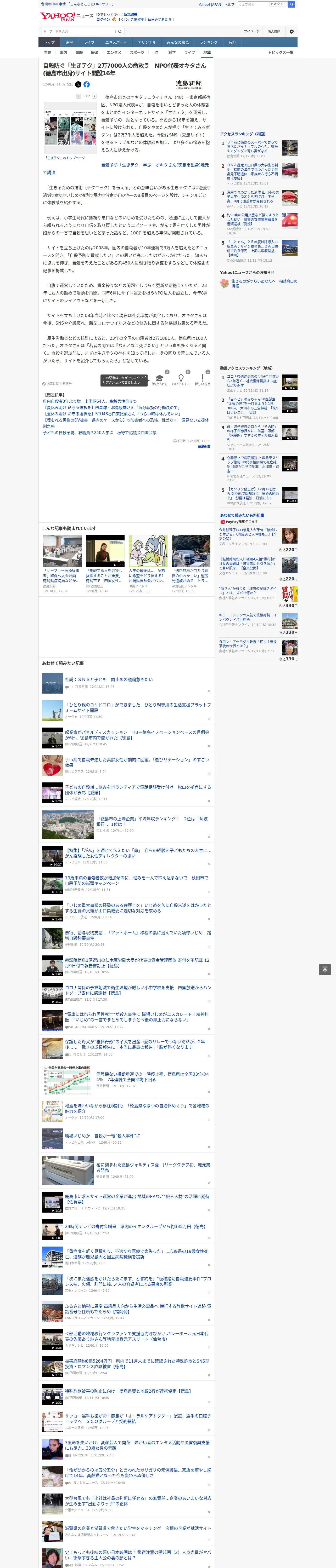Select the トップ navigation tab
This screenshot has width=336, height=1568.
[x=49, y=43]
